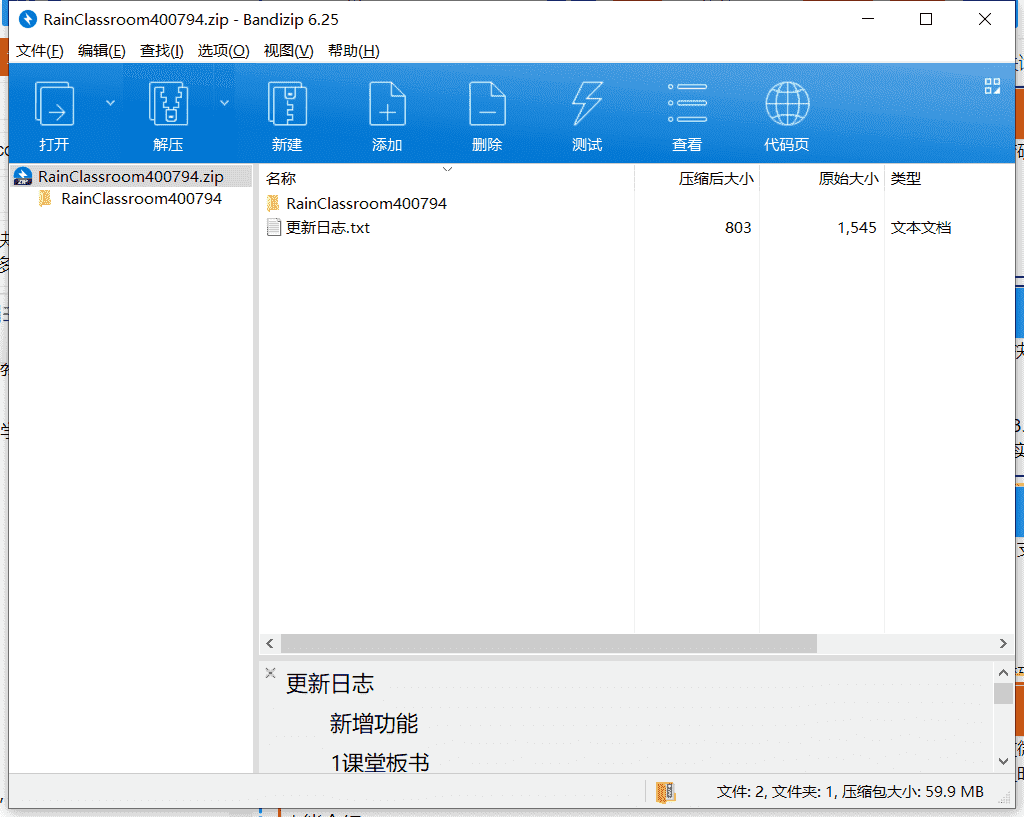
Task: Click the View (查看) list icon
Action: [x=687, y=103]
